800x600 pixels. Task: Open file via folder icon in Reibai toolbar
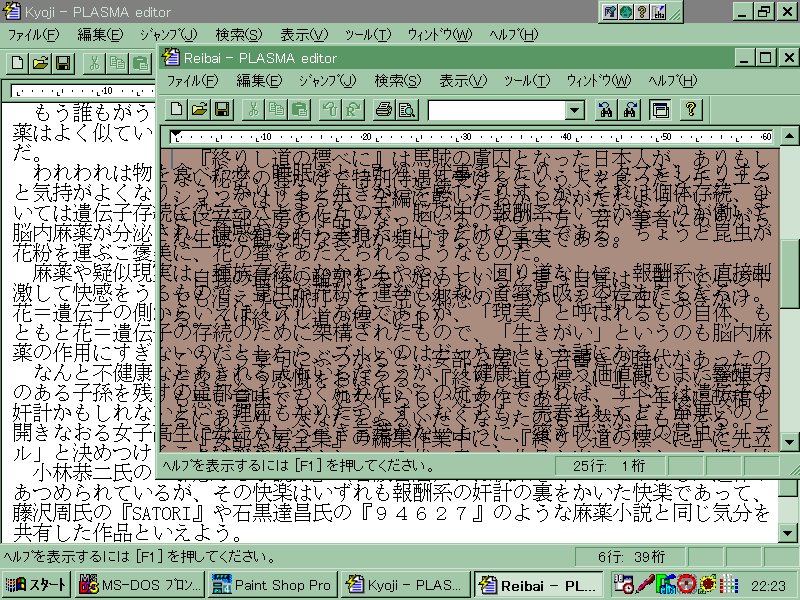(x=199, y=110)
